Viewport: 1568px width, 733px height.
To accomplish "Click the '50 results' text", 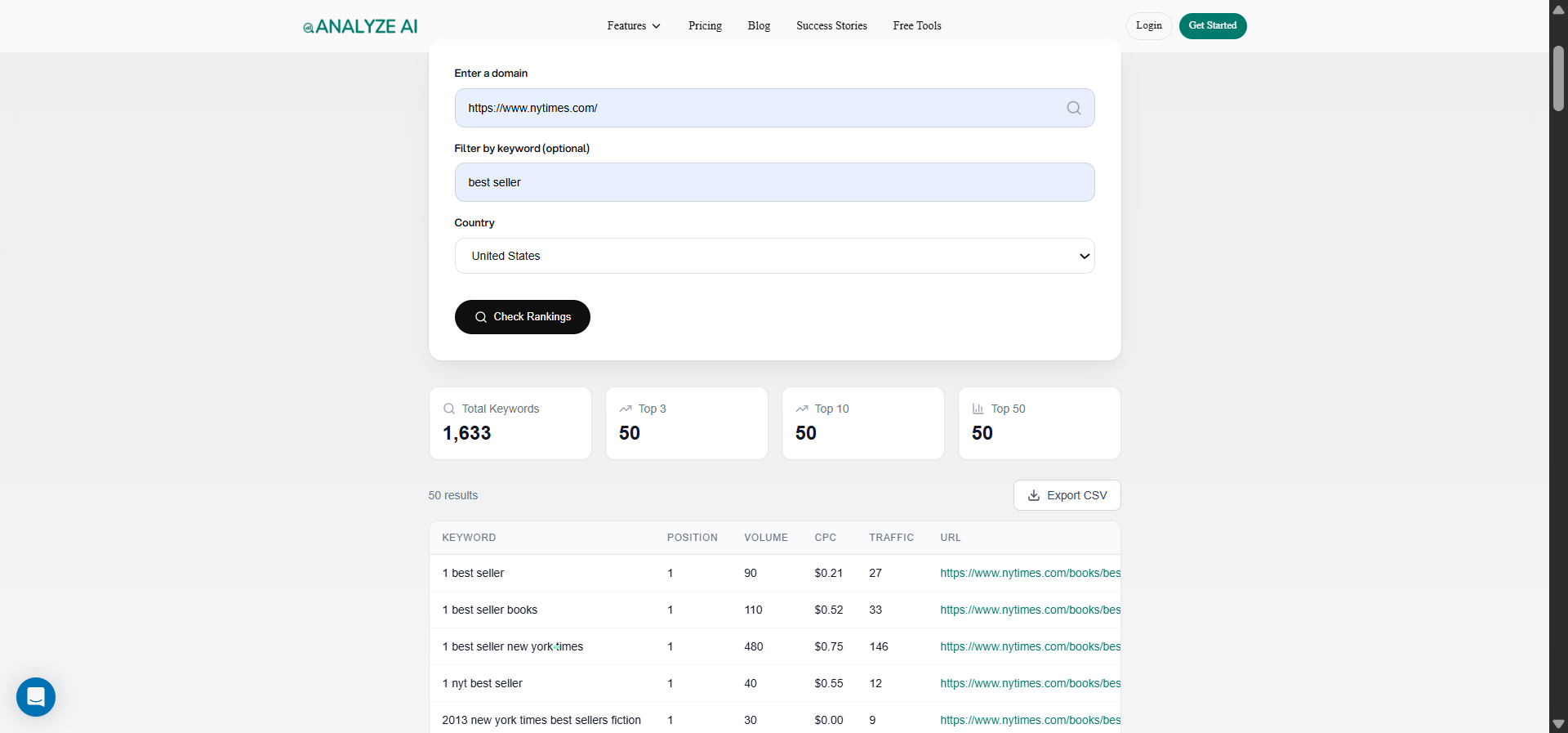I will (453, 495).
